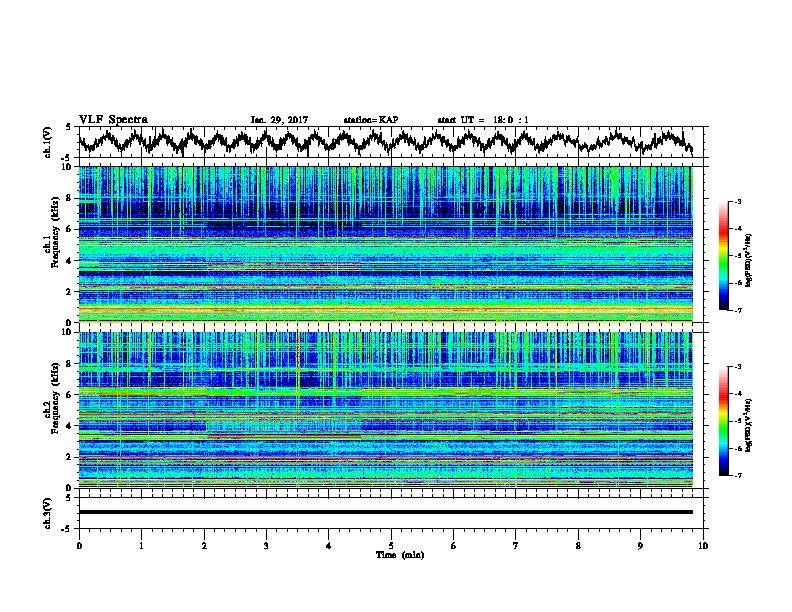The width and height of the screenshot is (792, 612).
Task: Click time axis tick label "7"
Action: [x=516, y=545]
